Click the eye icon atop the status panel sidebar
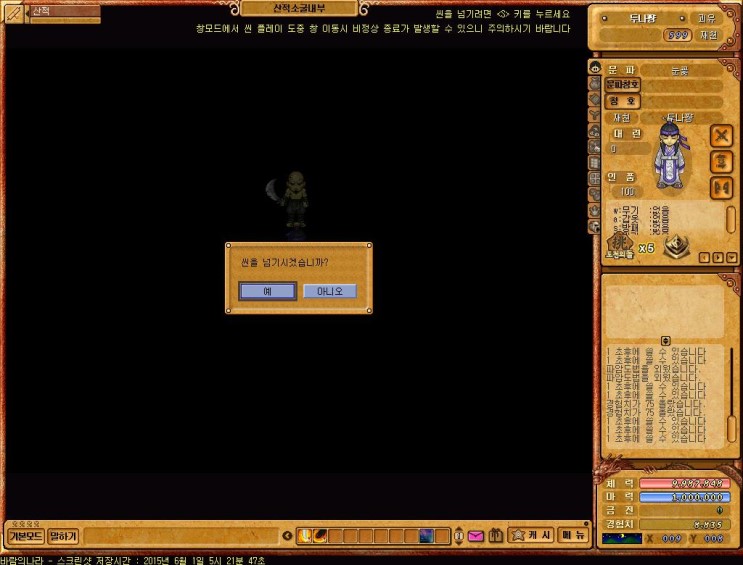Viewport: 743px width, 565px height. tap(596, 69)
